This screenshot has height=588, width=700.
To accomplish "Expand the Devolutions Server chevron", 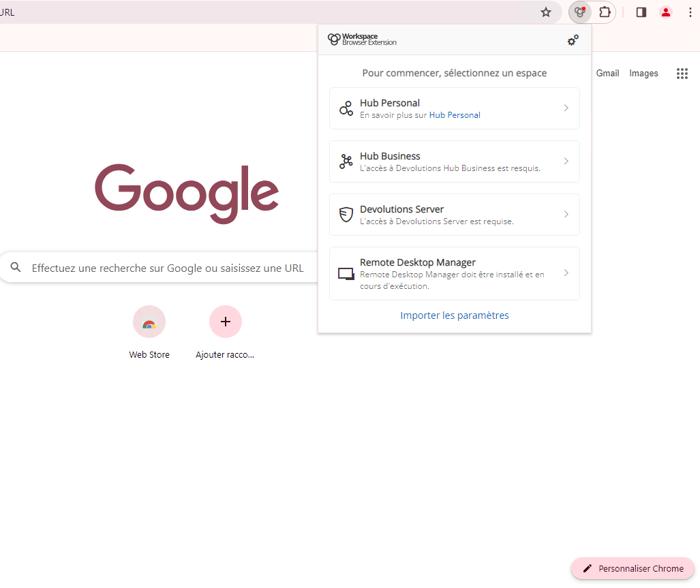I will click(x=566, y=214).
